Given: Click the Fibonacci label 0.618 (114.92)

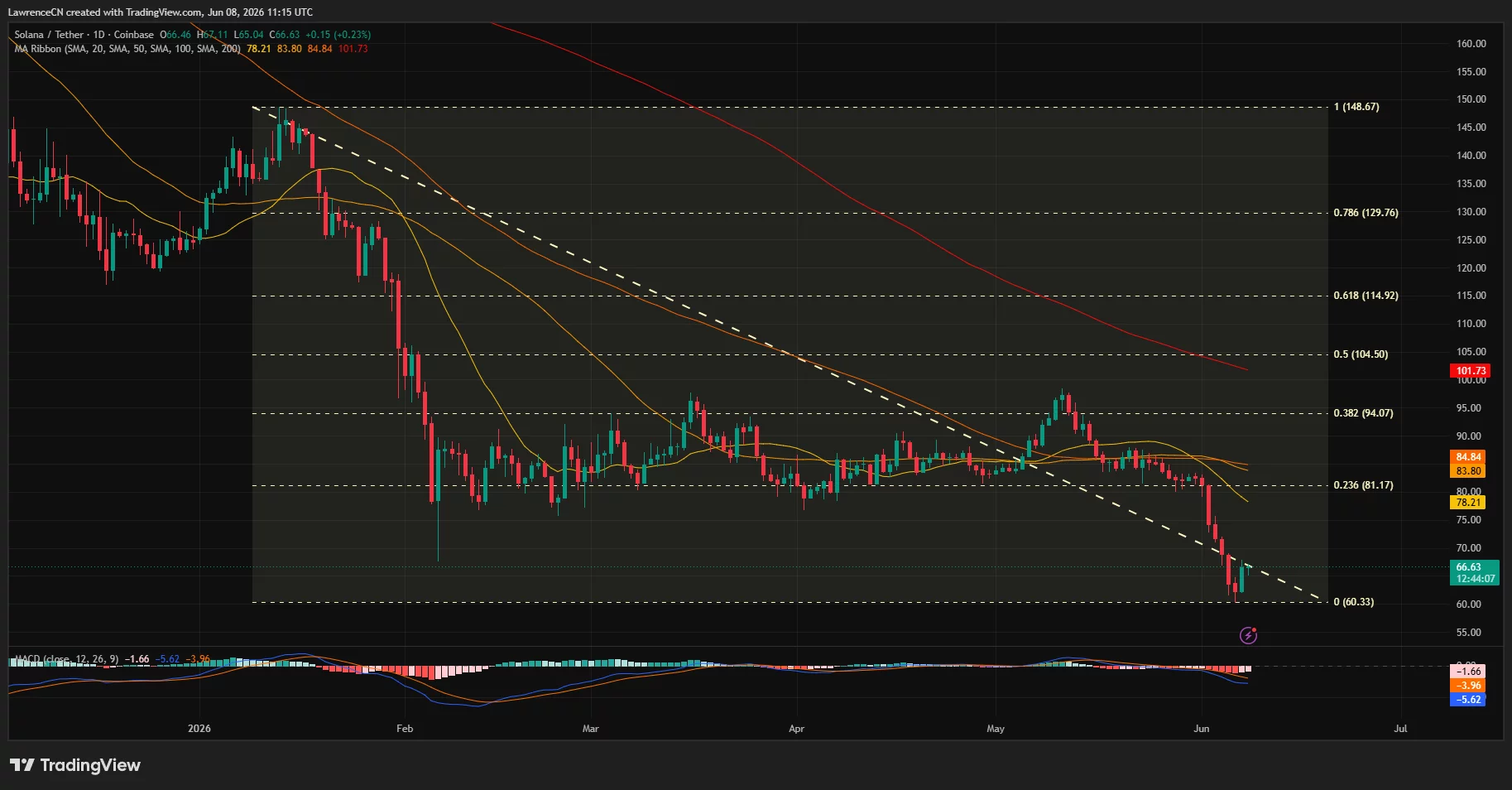Looking at the screenshot, I should (1366, 296).
